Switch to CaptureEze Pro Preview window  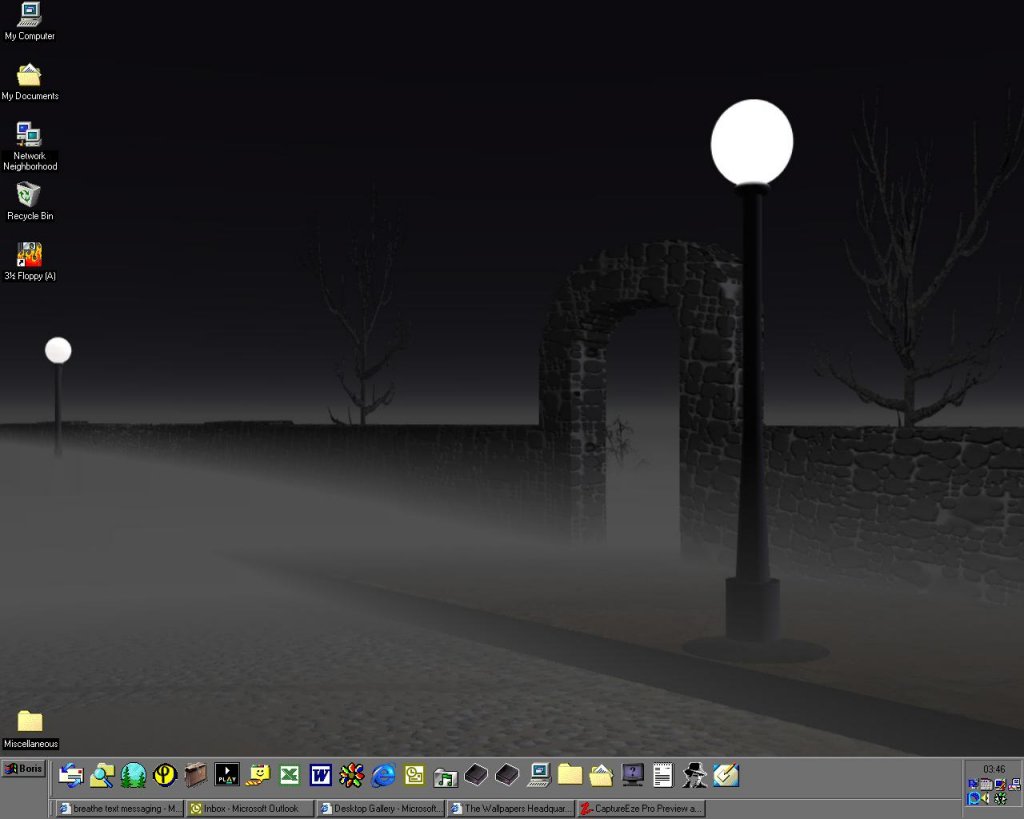641,808
